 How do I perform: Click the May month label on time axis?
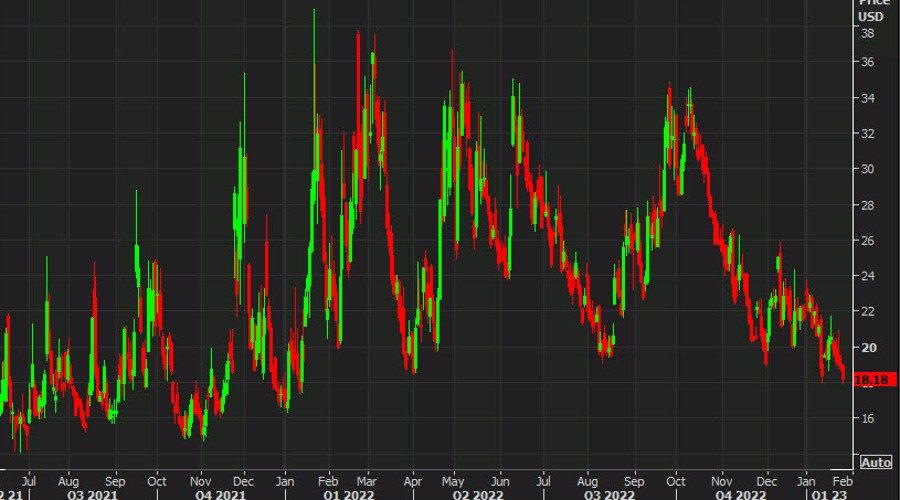(455, 478)
